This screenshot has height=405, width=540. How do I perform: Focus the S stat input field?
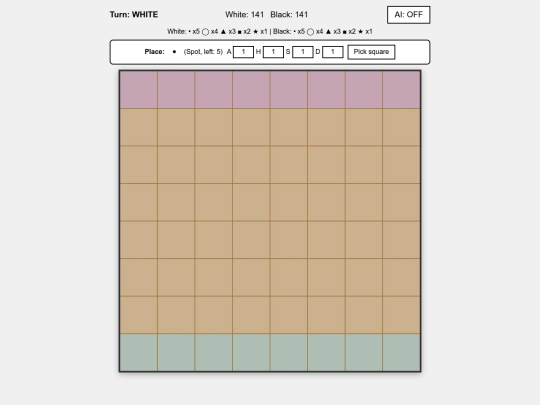[x=303, y=52]
